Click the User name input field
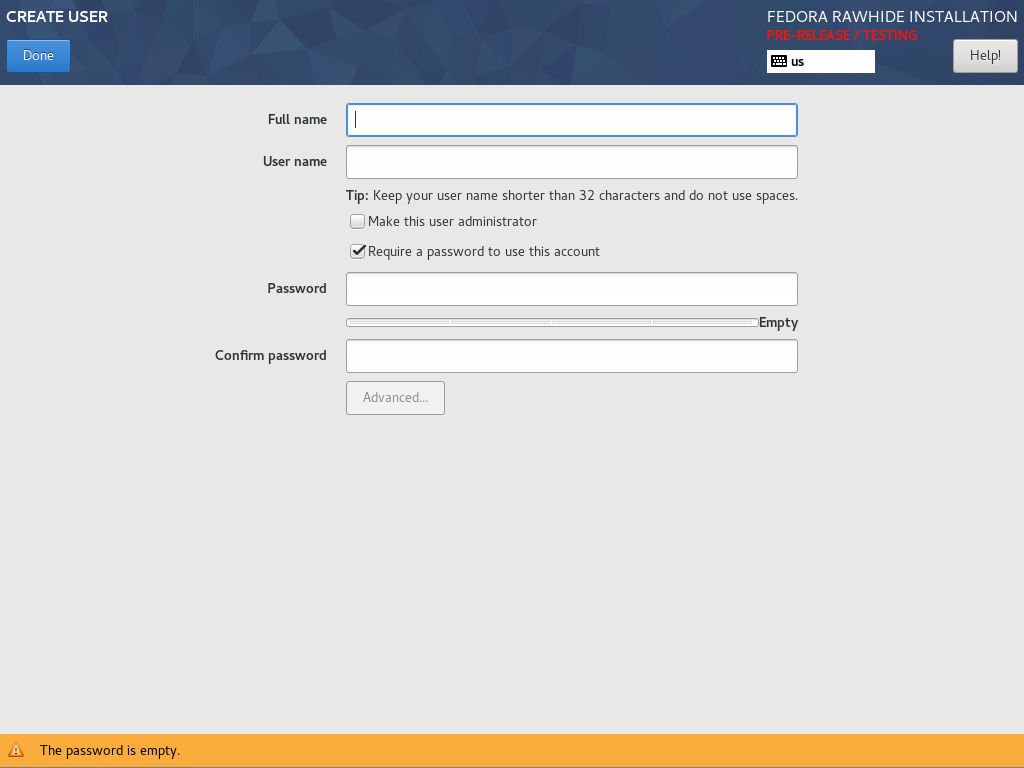Viewport: 1024px width, 768px height. [571, 162]
